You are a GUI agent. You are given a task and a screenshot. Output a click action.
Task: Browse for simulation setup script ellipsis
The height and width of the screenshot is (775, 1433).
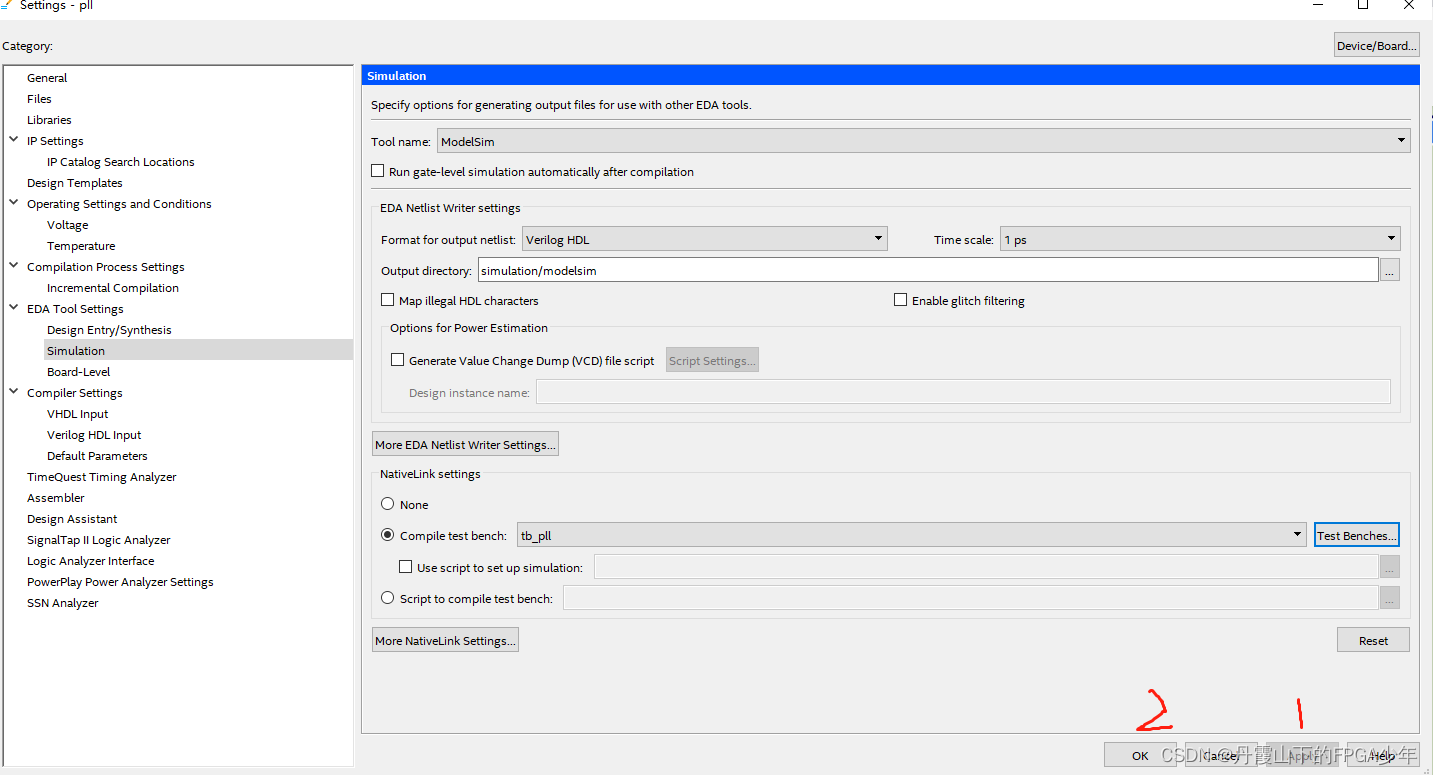[x=1389, y=567]
